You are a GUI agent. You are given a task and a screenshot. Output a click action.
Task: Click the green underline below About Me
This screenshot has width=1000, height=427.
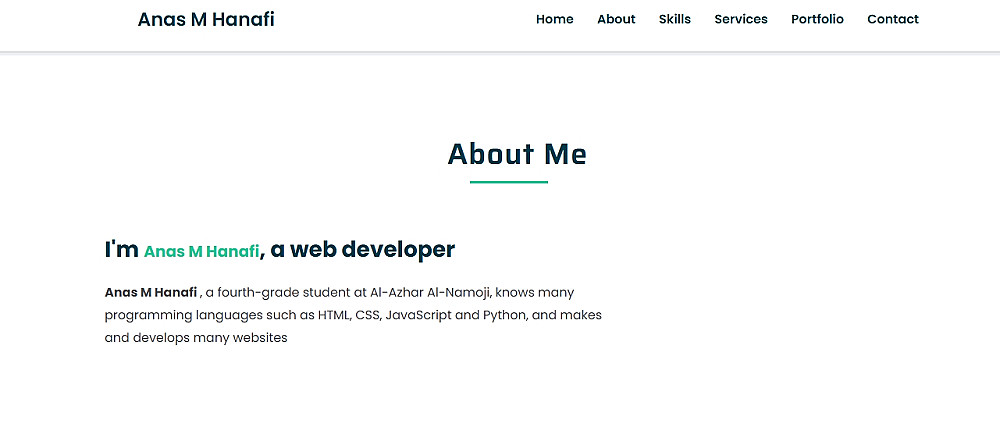(x=509, y=182)
